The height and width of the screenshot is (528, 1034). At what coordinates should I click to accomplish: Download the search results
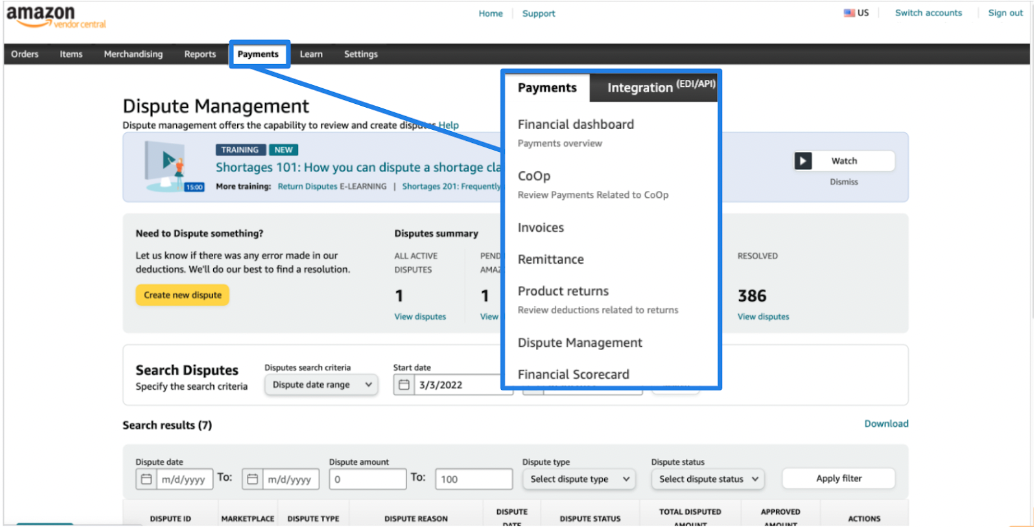(886, 424)
